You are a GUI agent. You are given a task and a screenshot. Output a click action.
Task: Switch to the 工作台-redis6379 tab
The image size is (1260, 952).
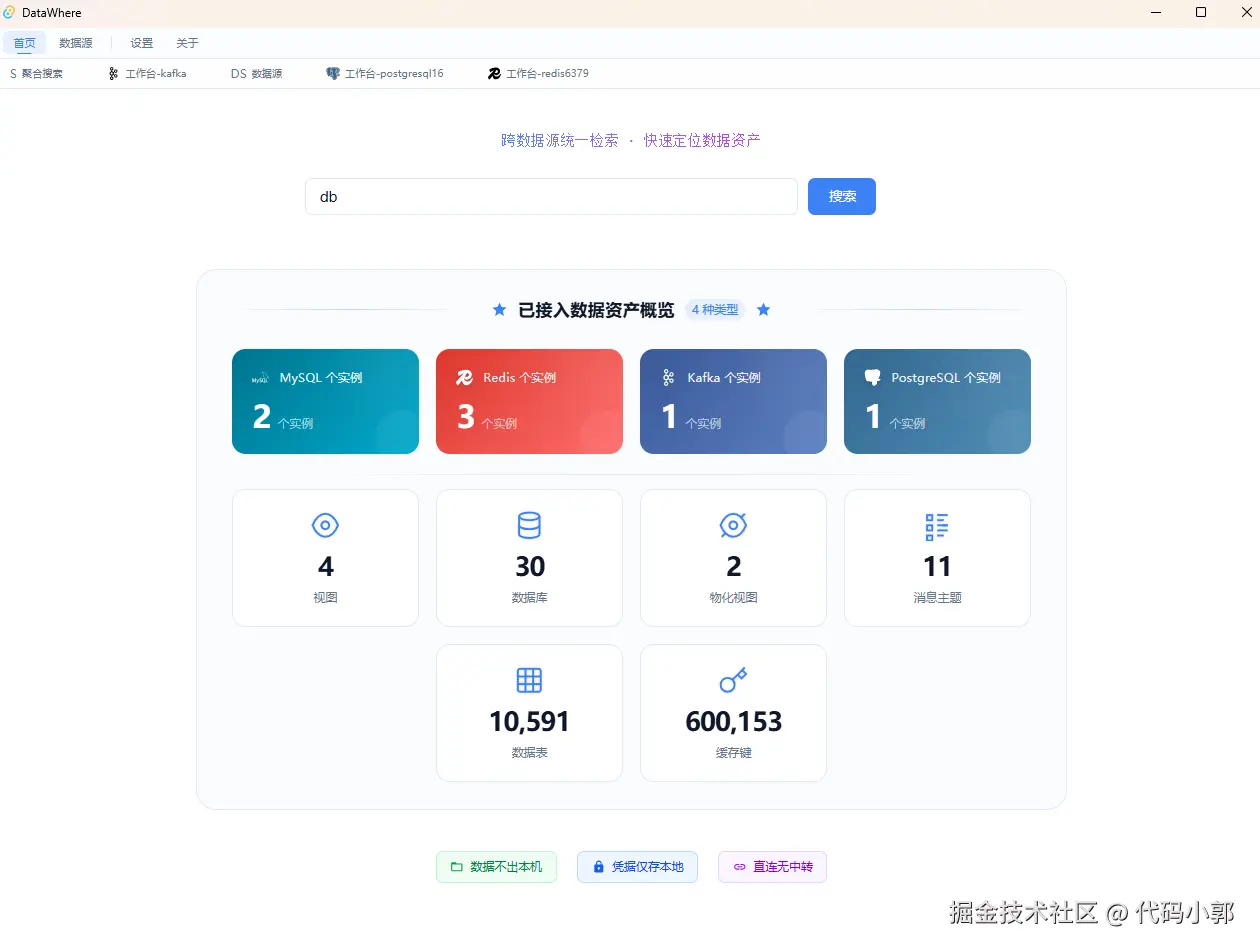(x=538, y=74)
